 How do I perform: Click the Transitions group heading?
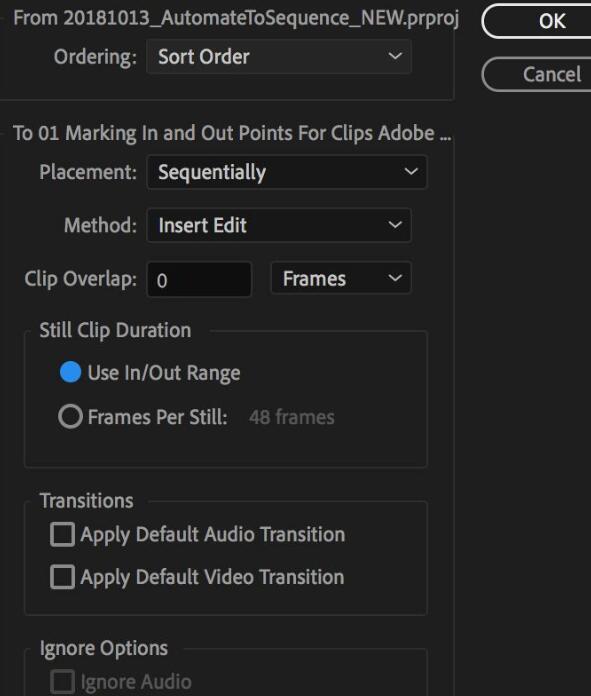point(87,501)
